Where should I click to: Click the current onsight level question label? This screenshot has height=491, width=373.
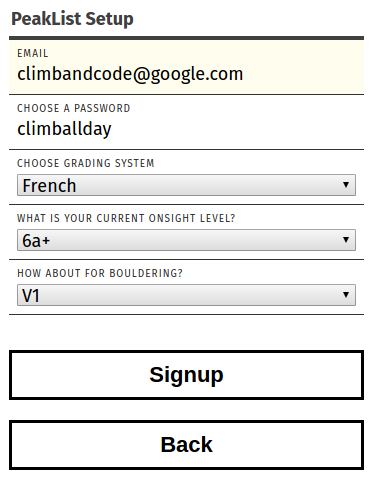126,218
